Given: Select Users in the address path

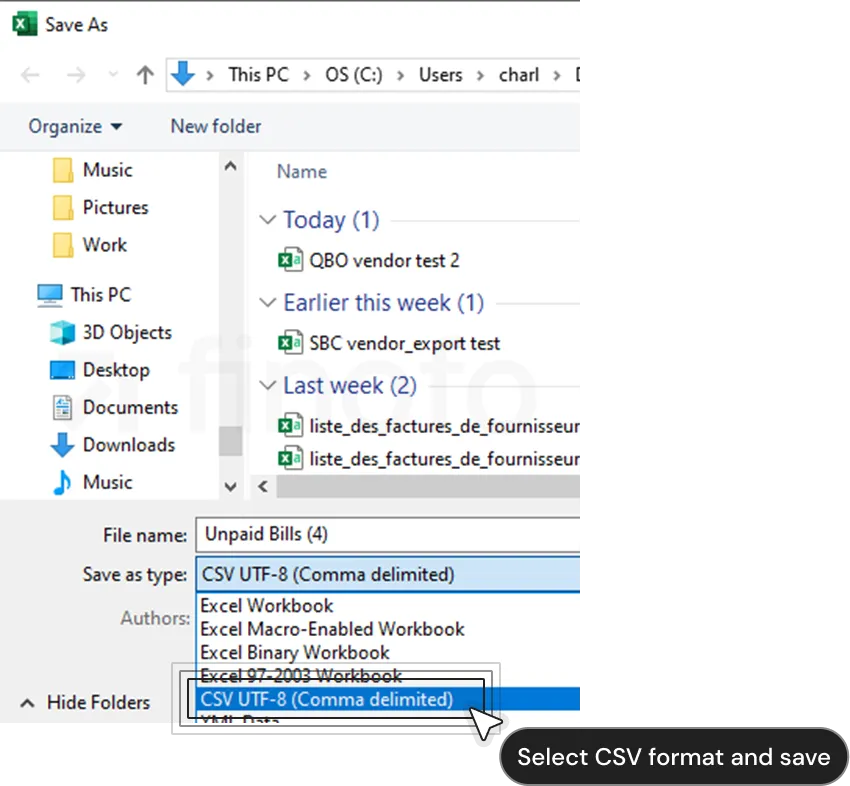Looking at the screenshot, I should coord(440,74).
